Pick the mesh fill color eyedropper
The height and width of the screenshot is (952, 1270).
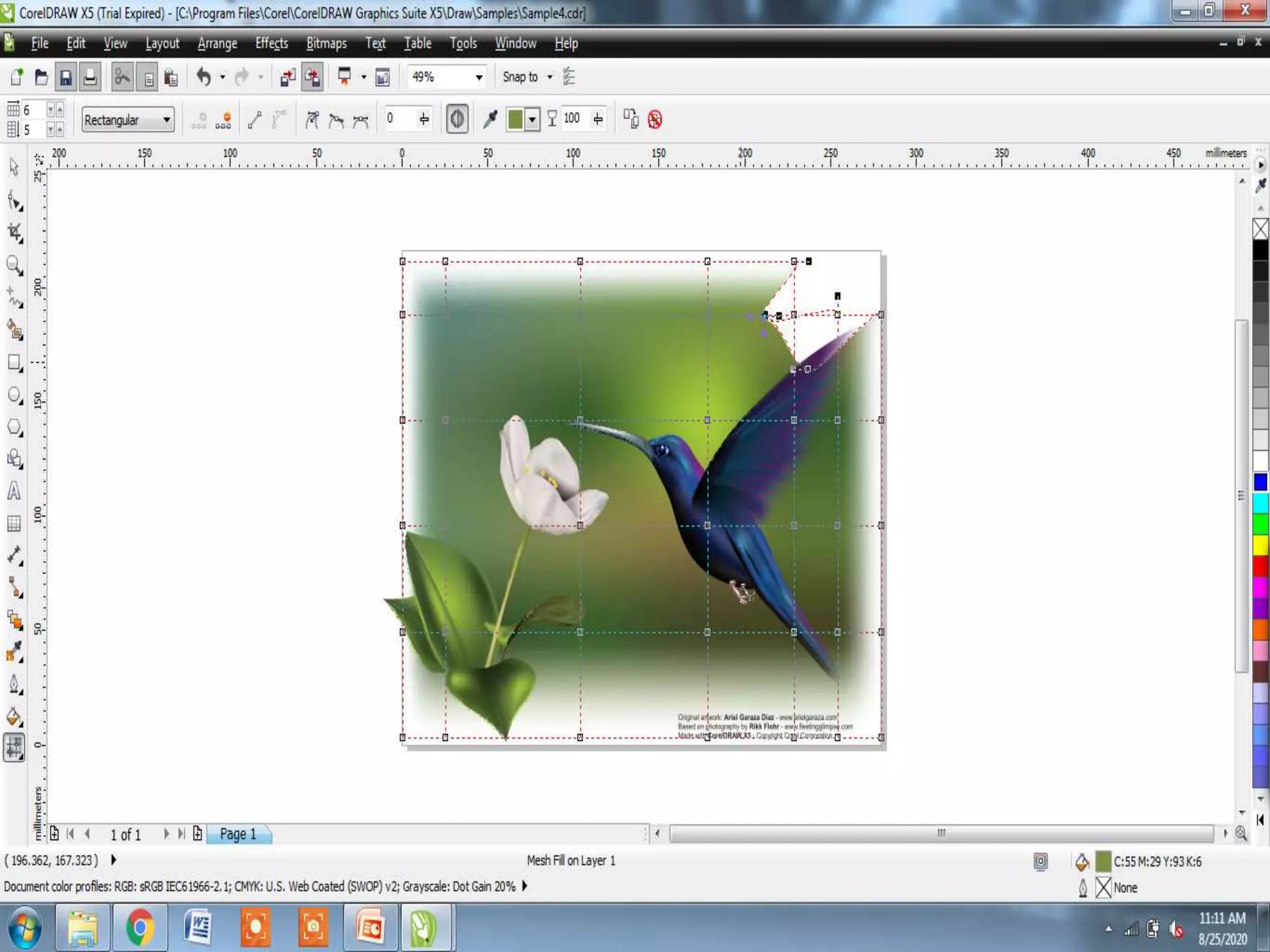coord(491,119)
